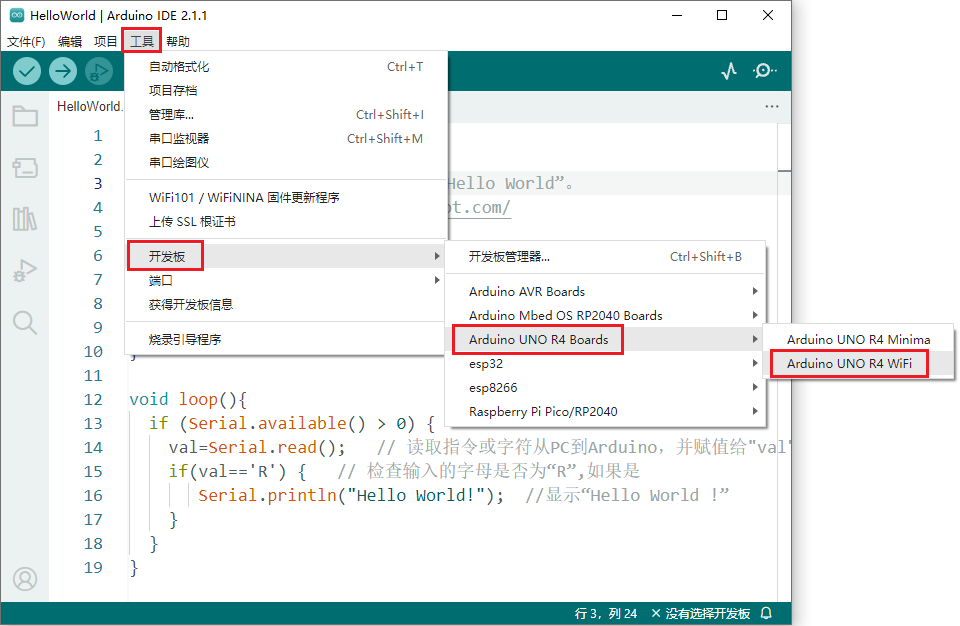Click 行 3, 列 24 cursor position
The image size is (960, 626).
point(606,613)
